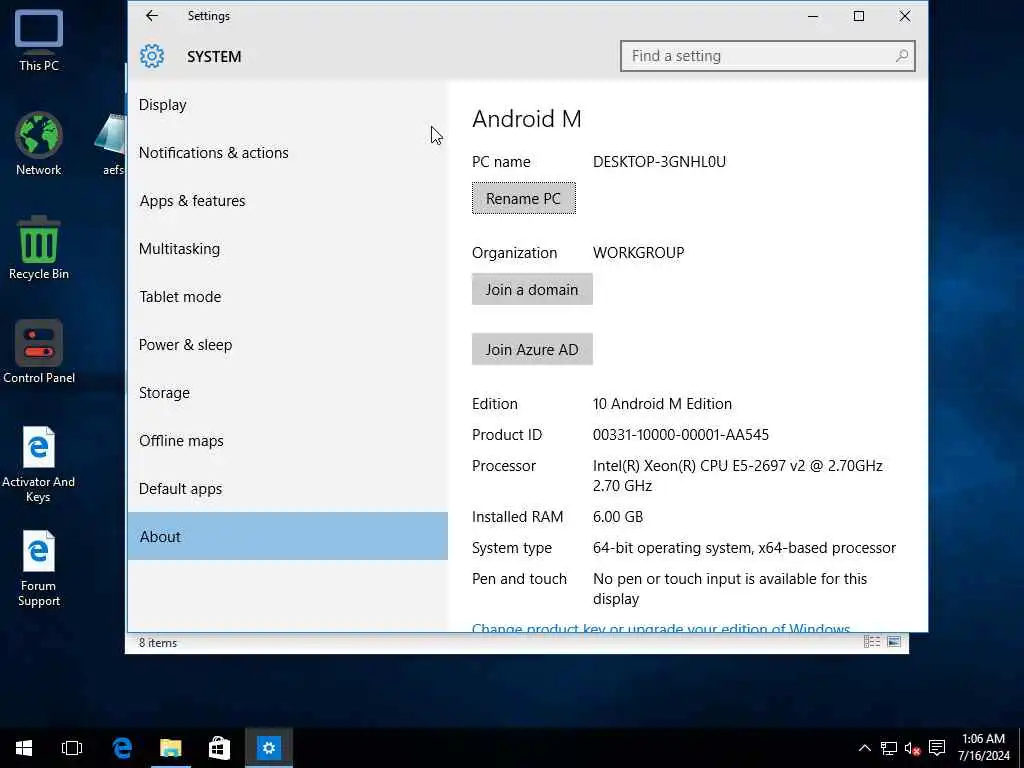Click PC name value DESKTOP-3GNHL0U

[659, 162]
